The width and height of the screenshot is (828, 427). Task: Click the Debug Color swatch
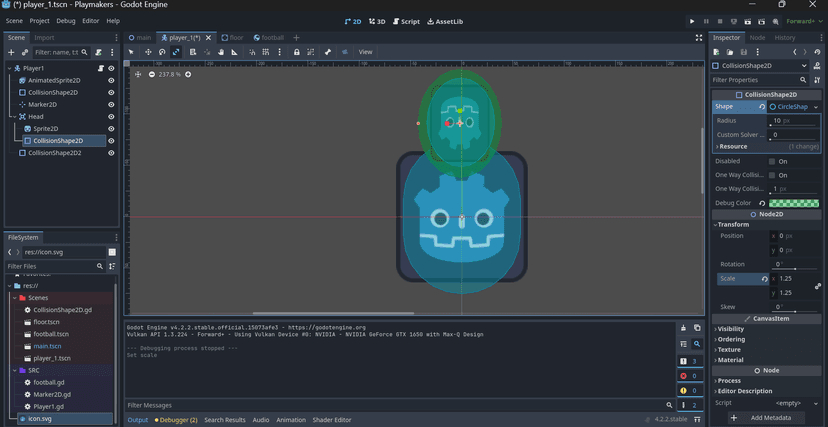pyautogui.click(x=794, y=203)
